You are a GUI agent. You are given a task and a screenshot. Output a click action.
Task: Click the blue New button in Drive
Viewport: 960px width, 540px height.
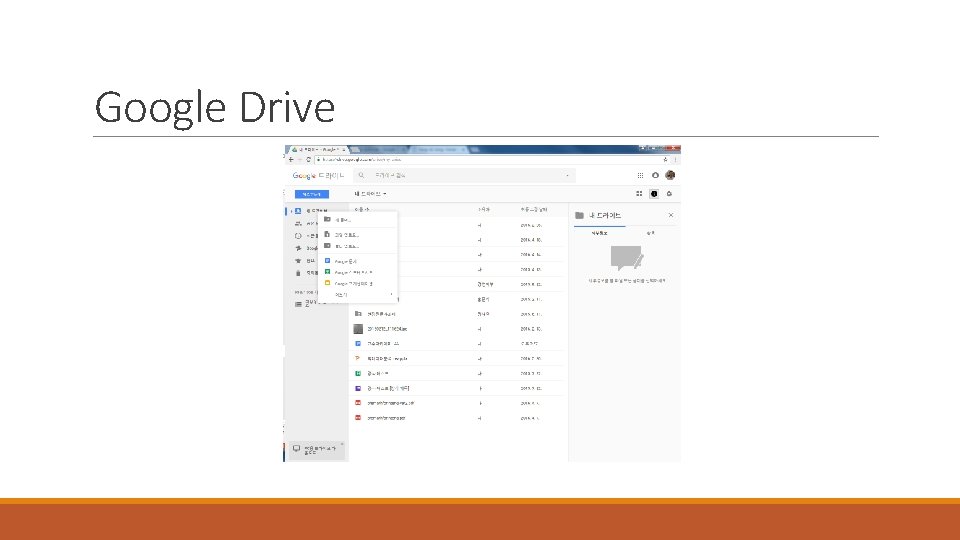[x=312, y=194]
